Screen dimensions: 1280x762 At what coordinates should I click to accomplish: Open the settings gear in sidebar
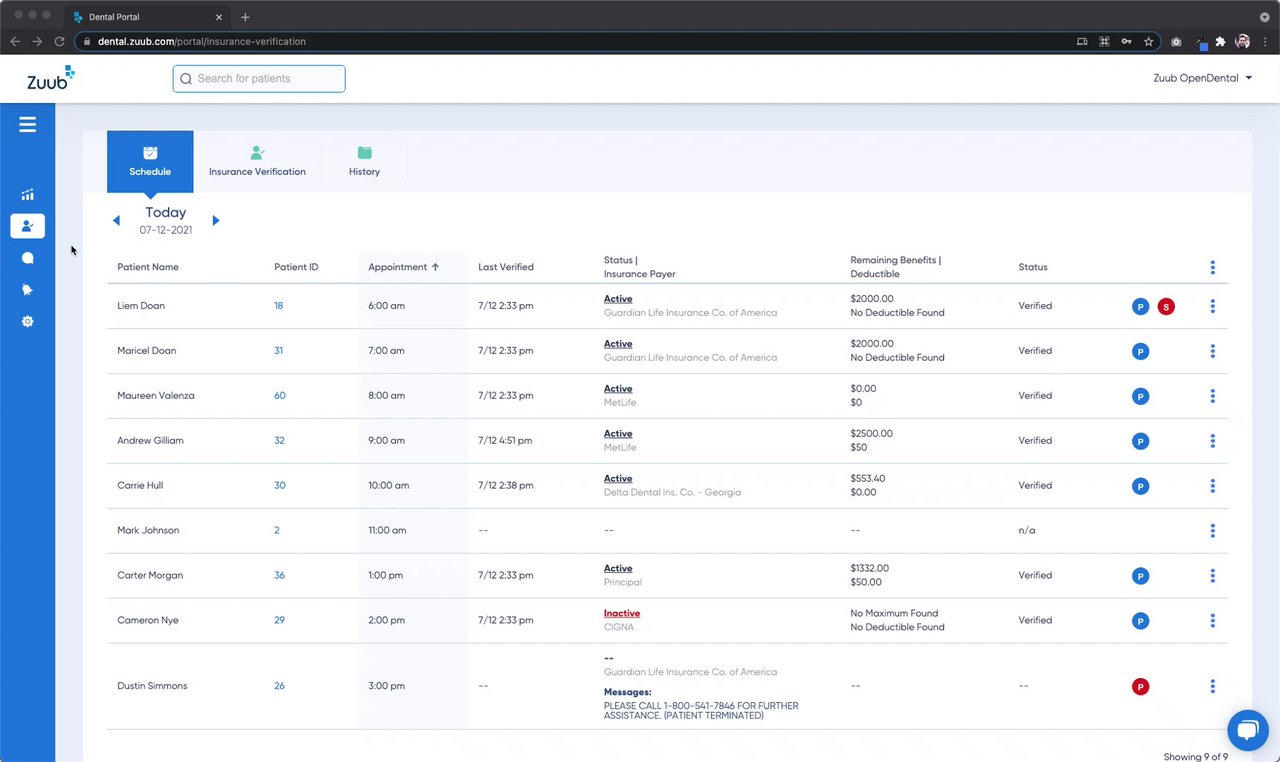pyautogui.click(x=27, y=322)
